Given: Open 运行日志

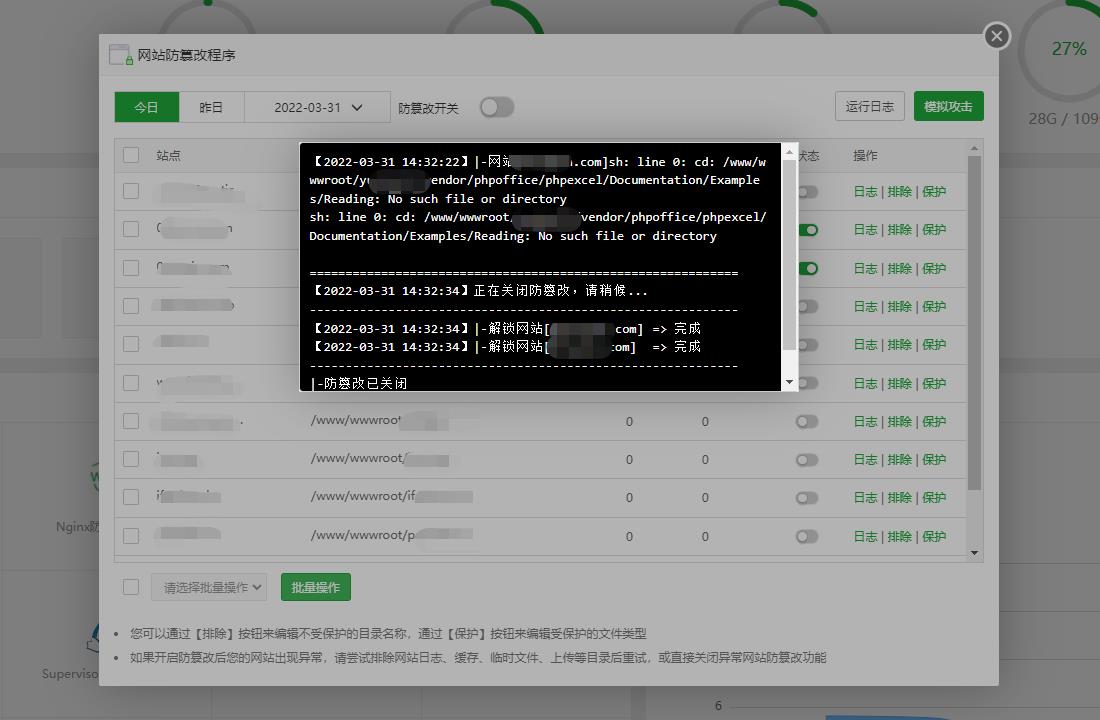Looking at the screenshot, I should [x=869, y=107].
